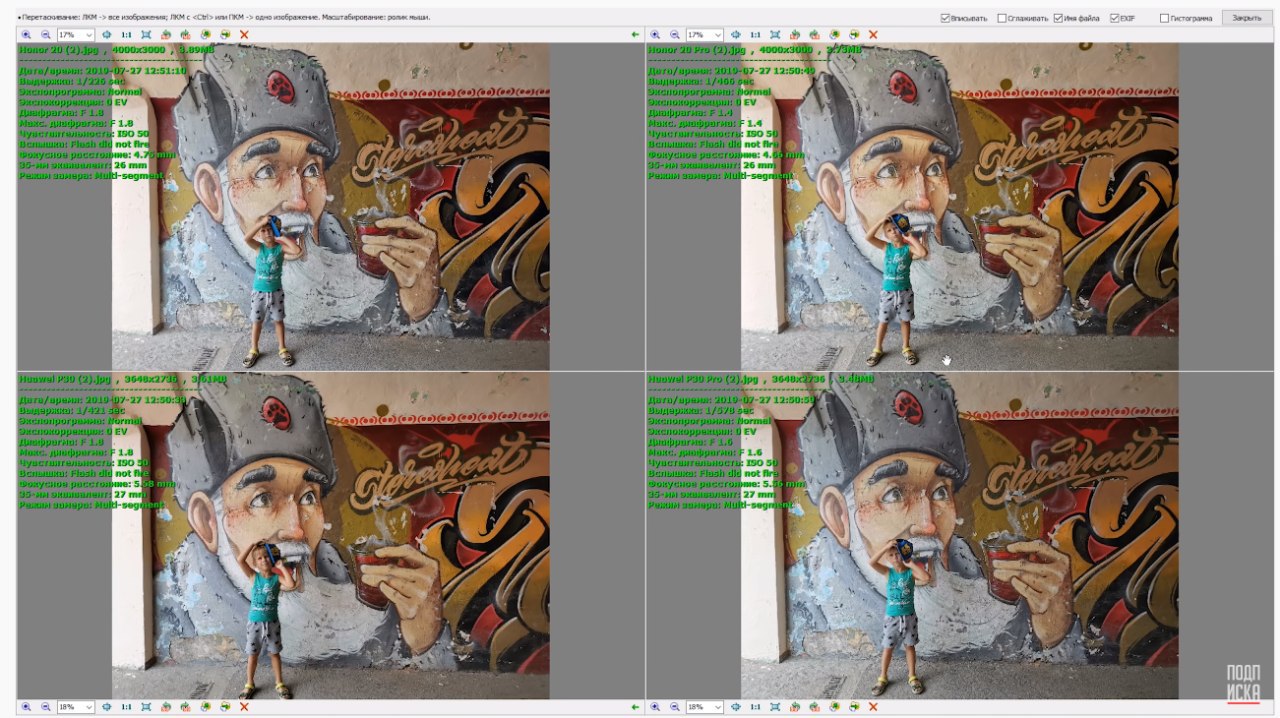The image size is (1280, 718).
Task: Zoom out on the Honor 20 Pro pane
Action: point(674,34)
